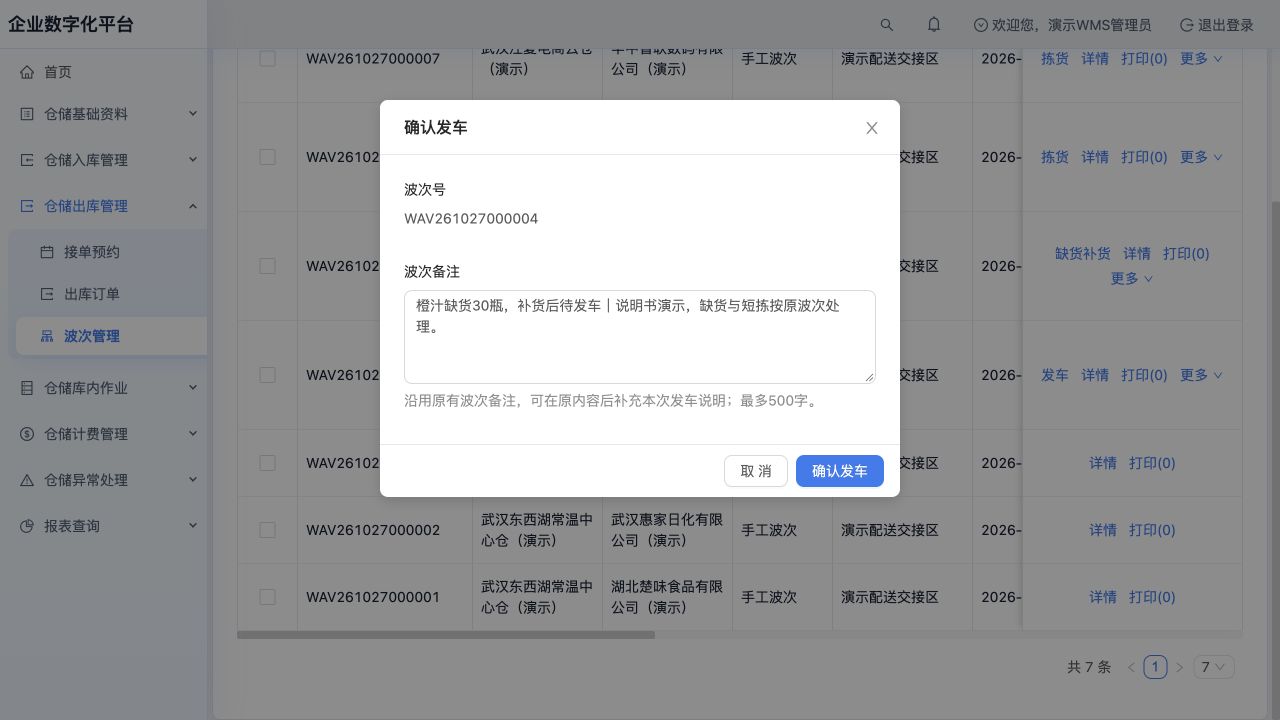
Task: Click the 仓储计费管理 coin icon
Action: [x=27, y=434]
